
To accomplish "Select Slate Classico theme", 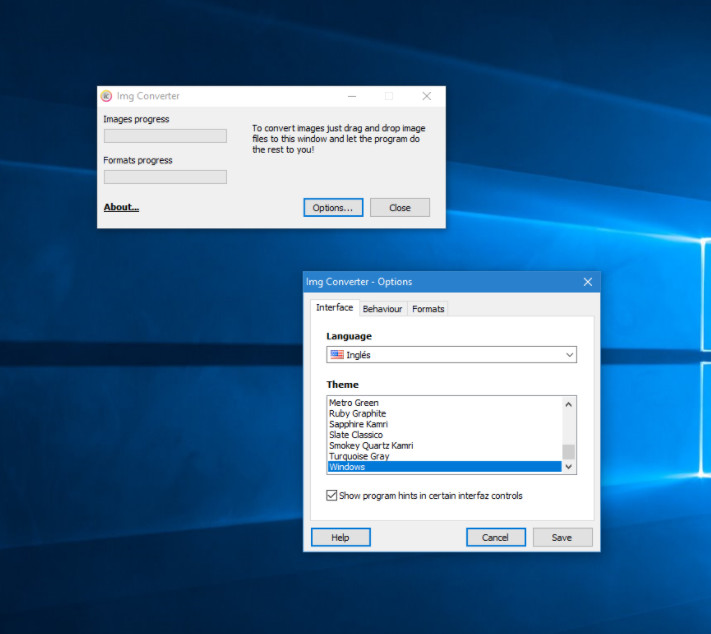I will tap(444, 435).
